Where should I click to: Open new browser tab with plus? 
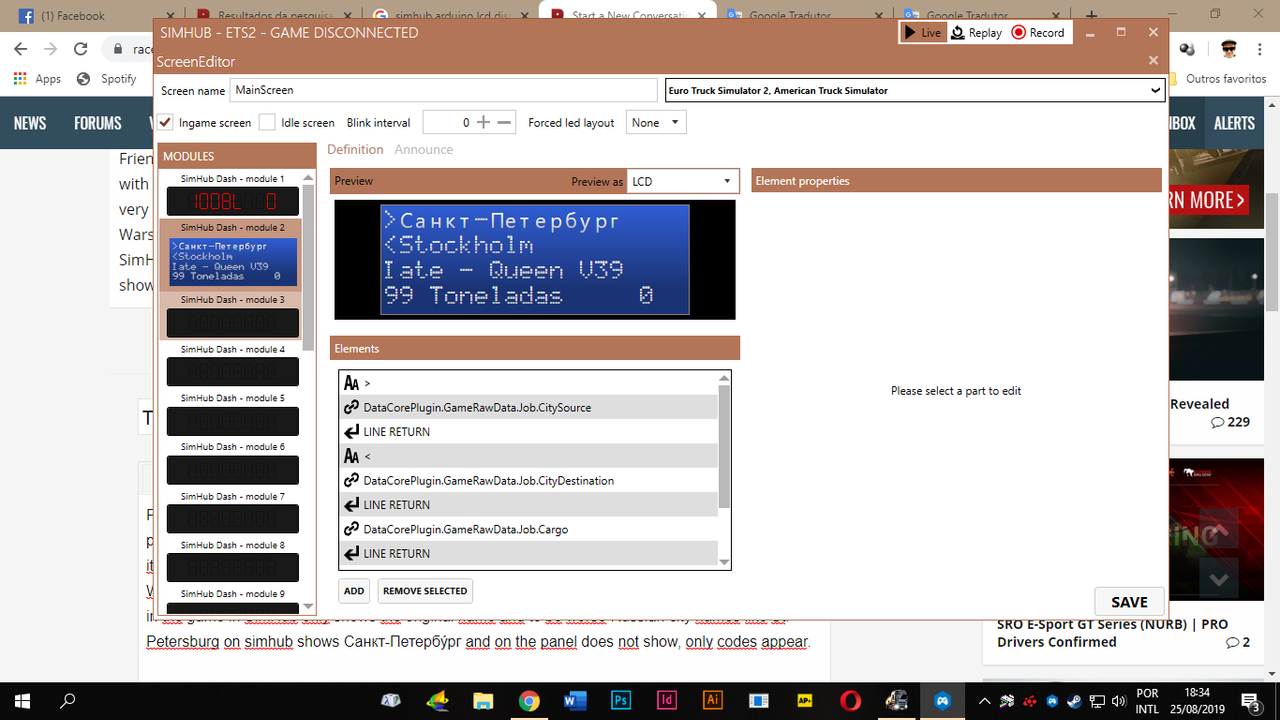[x=1091, y=16]
